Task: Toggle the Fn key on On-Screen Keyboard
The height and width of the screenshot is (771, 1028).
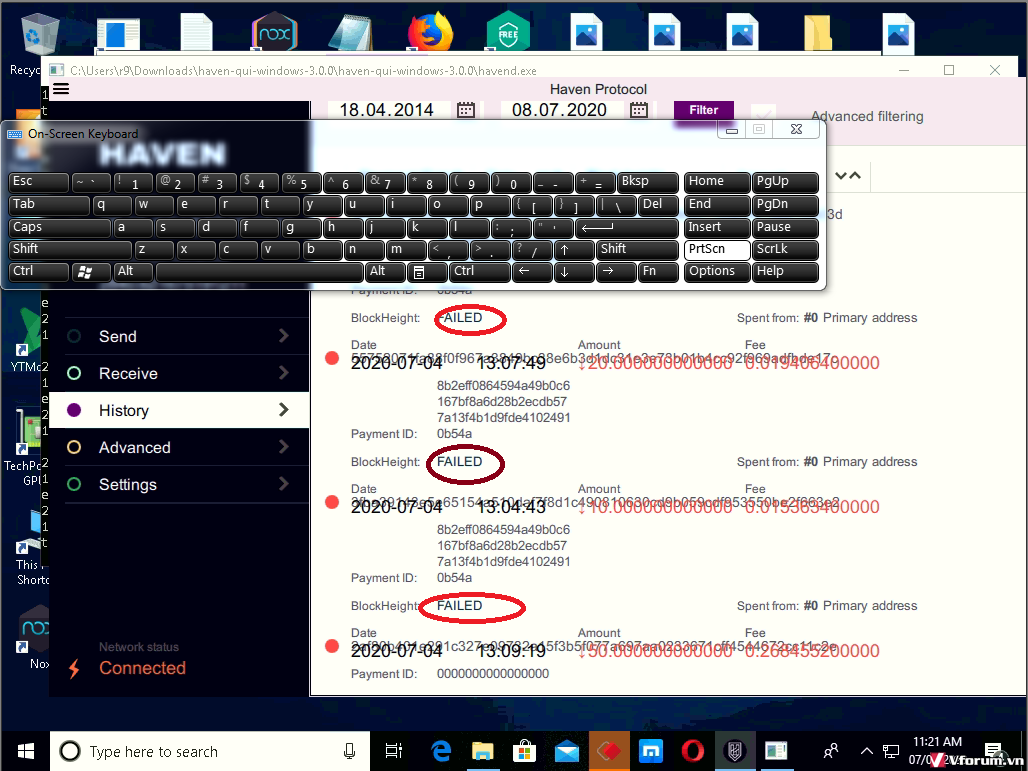Action: pos(658,272)
